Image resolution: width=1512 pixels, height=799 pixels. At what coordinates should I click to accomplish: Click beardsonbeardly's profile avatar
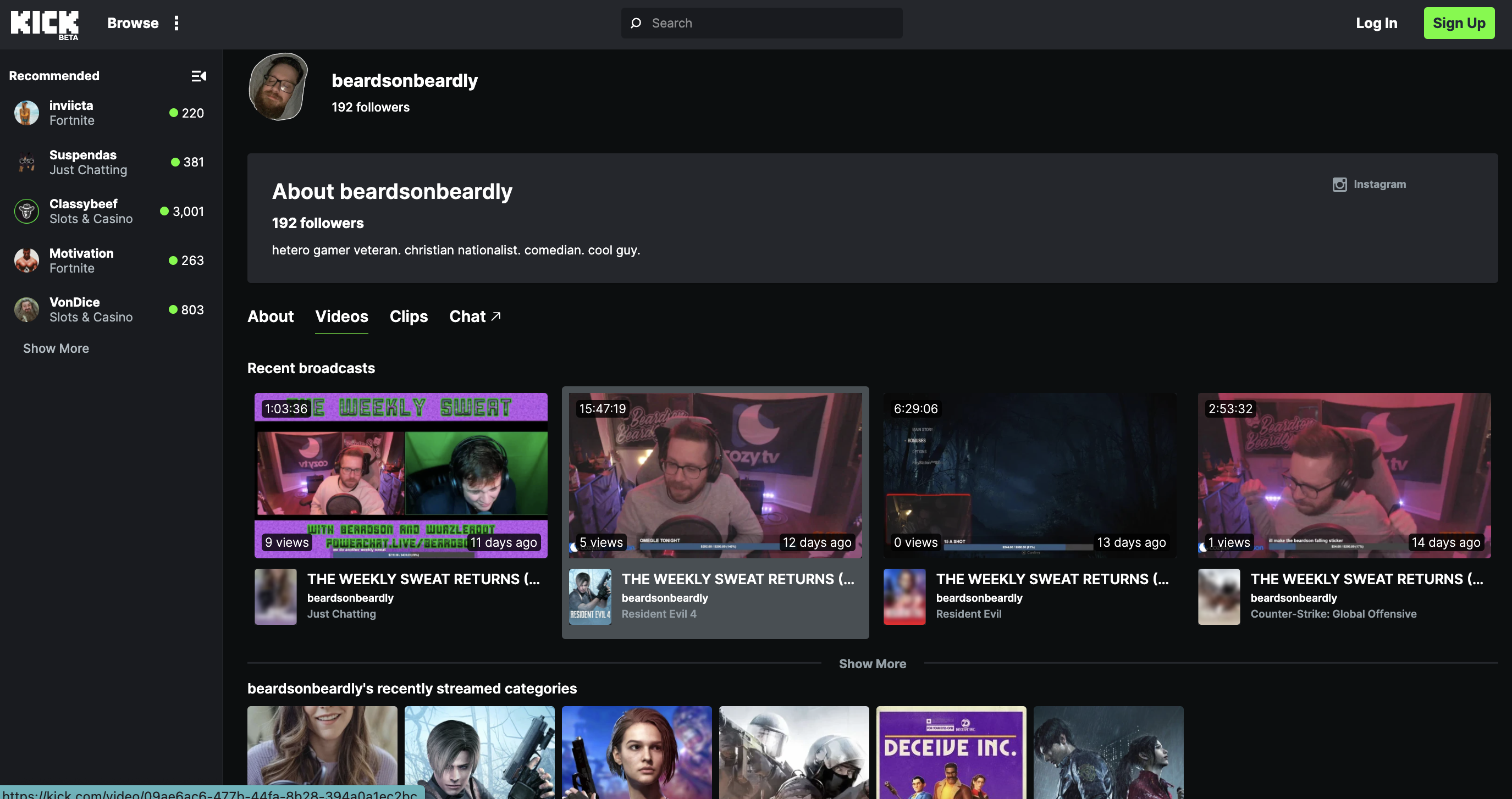tap(278, 87)
